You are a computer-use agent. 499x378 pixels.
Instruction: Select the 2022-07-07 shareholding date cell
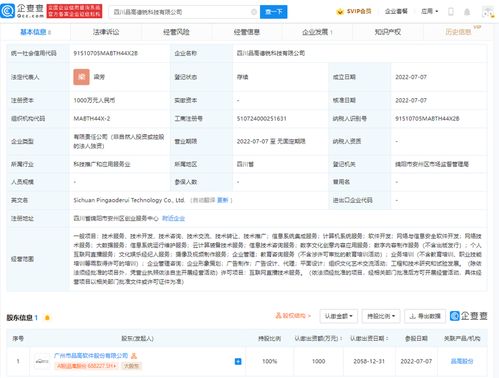pos(416,361)
